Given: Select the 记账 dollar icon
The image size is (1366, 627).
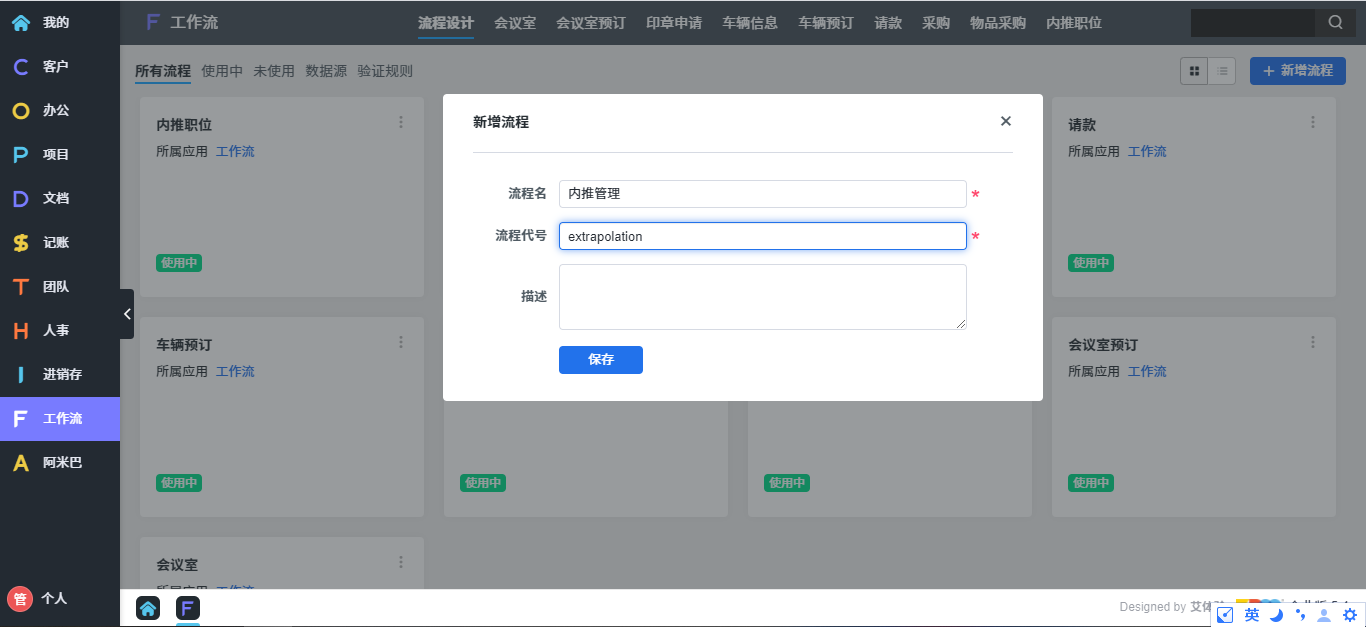Looking at the screenshot, I should pyautogui.click(x=20, y=243).
